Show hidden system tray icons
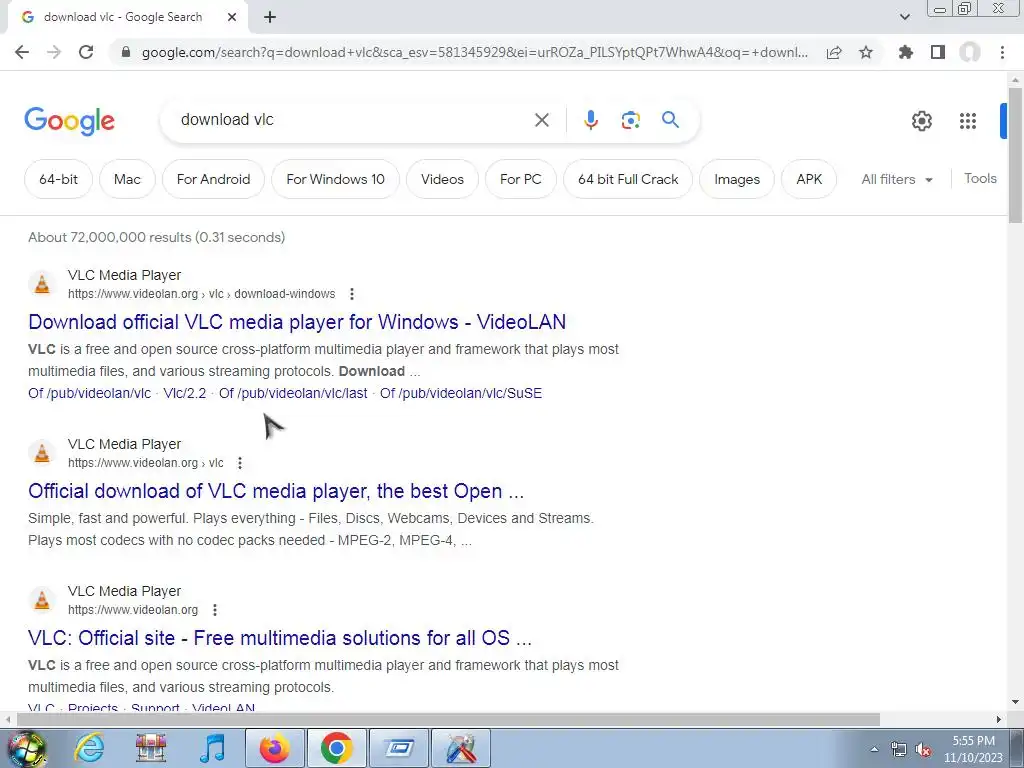This screenshot has width=1024, height=768. click(874, 749)
